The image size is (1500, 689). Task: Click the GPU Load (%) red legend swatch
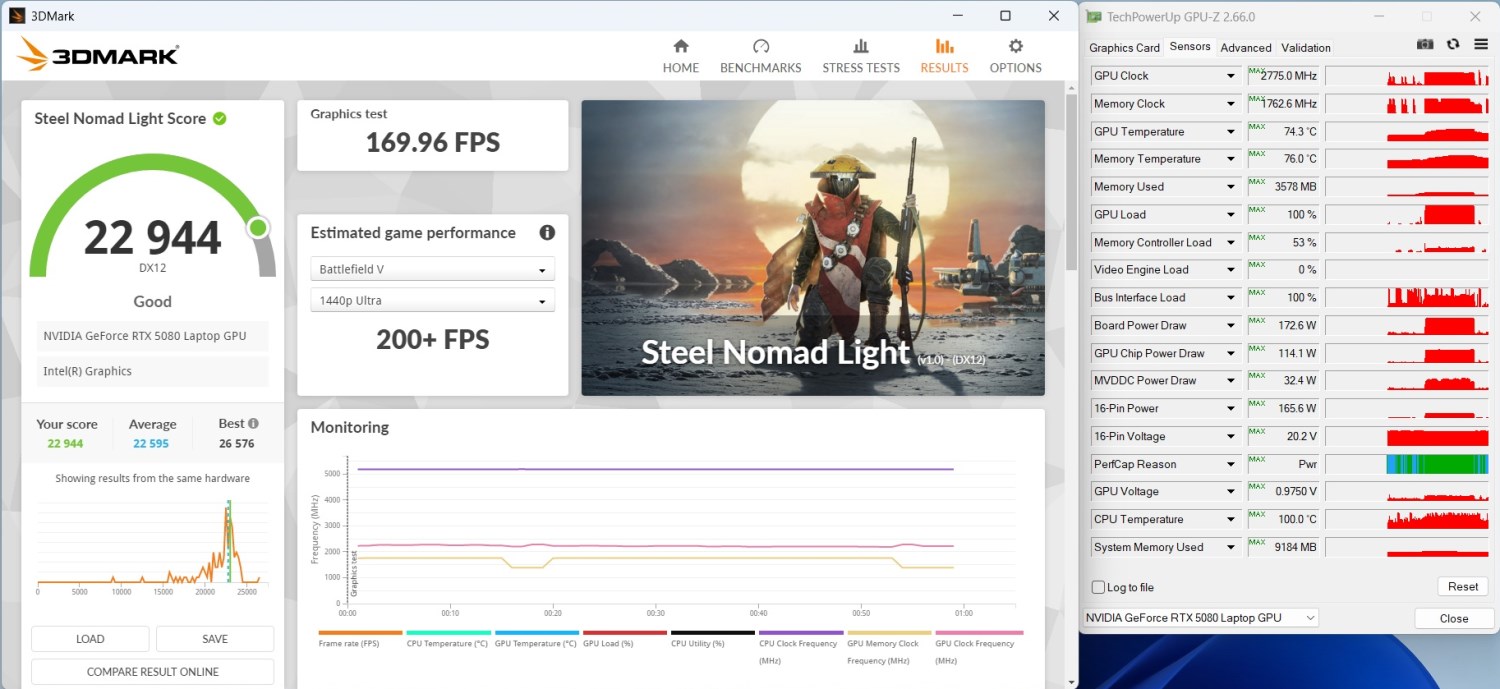pyautogui.click(x=625, y=633)
